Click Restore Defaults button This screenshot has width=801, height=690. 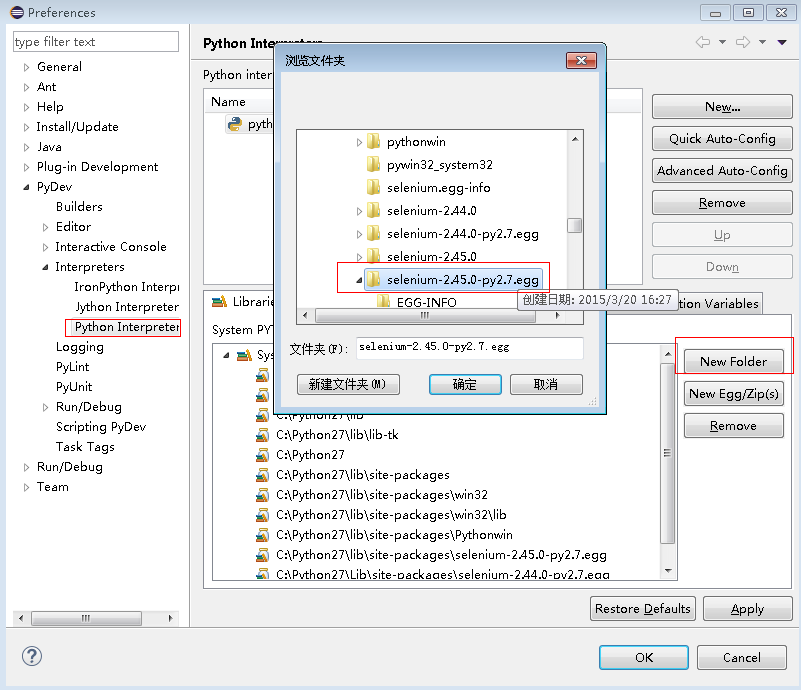(643, 609)
